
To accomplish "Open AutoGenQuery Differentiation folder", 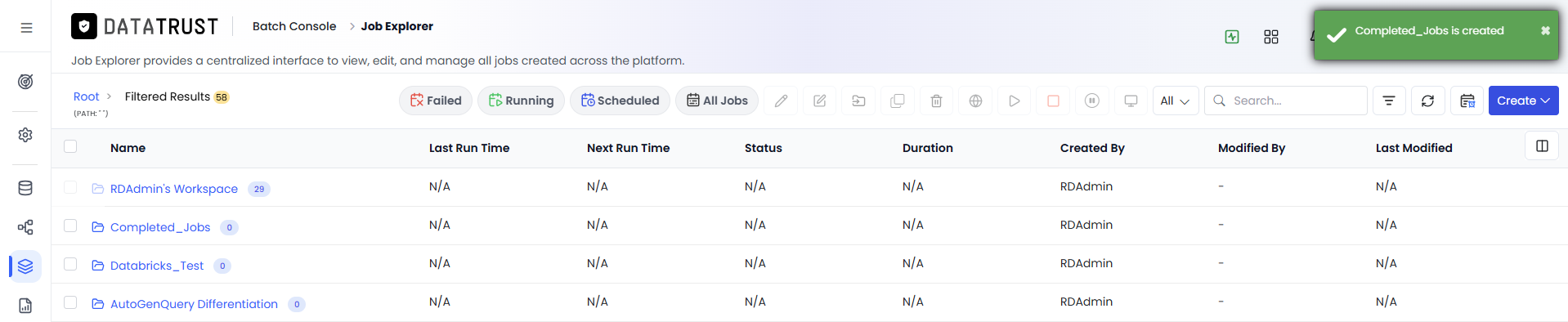I will (x=194, y=304).
